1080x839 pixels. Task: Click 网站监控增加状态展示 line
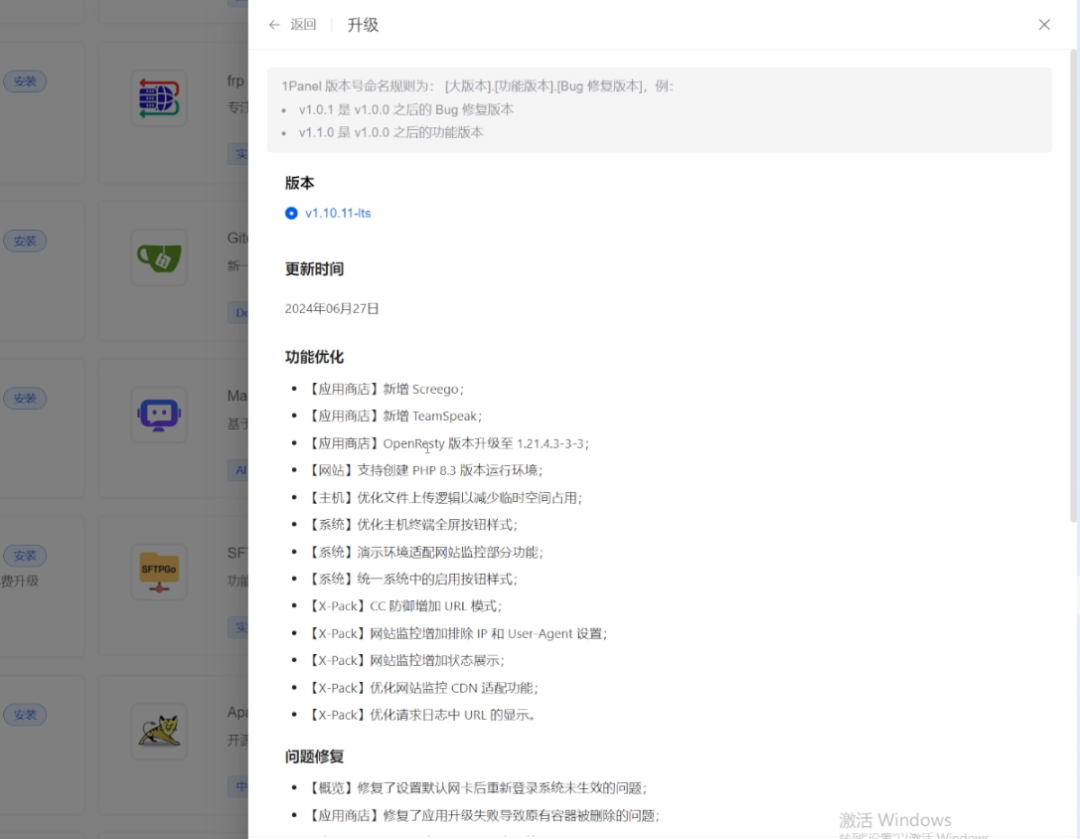point(406,661)
